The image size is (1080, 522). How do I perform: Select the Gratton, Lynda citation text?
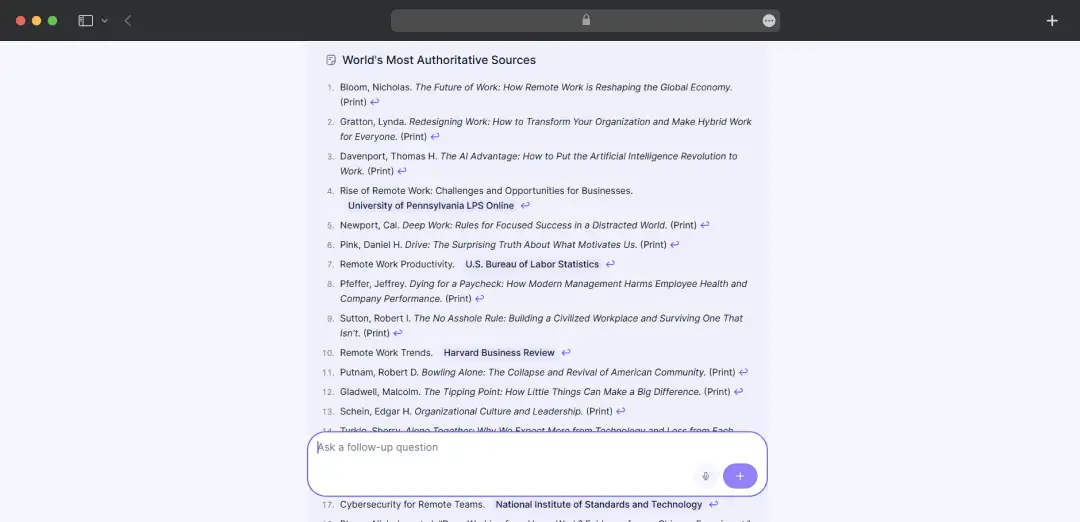(546, 129)
